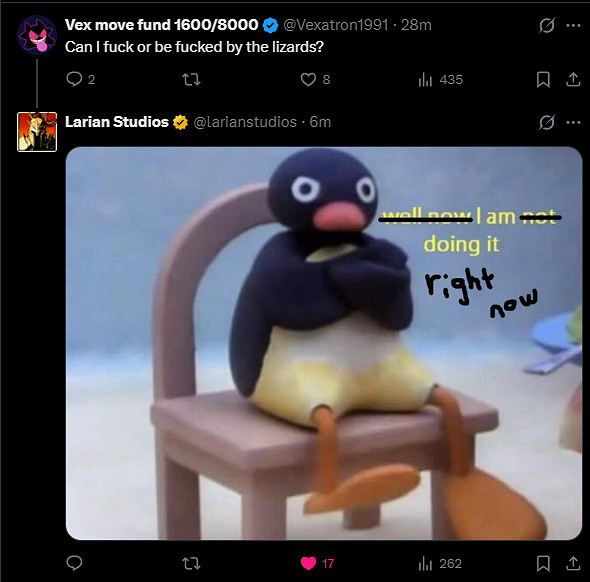
Task: Repost the Vex move fund tweet
Action: point(191,79)
